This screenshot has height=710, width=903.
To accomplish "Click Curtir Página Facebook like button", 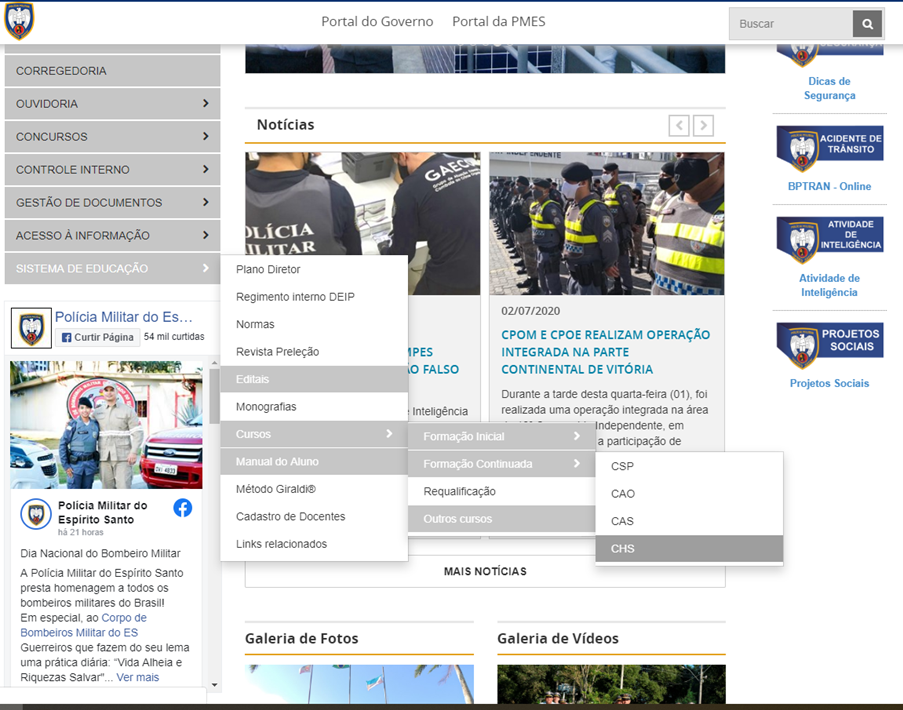I will [98, 338].
